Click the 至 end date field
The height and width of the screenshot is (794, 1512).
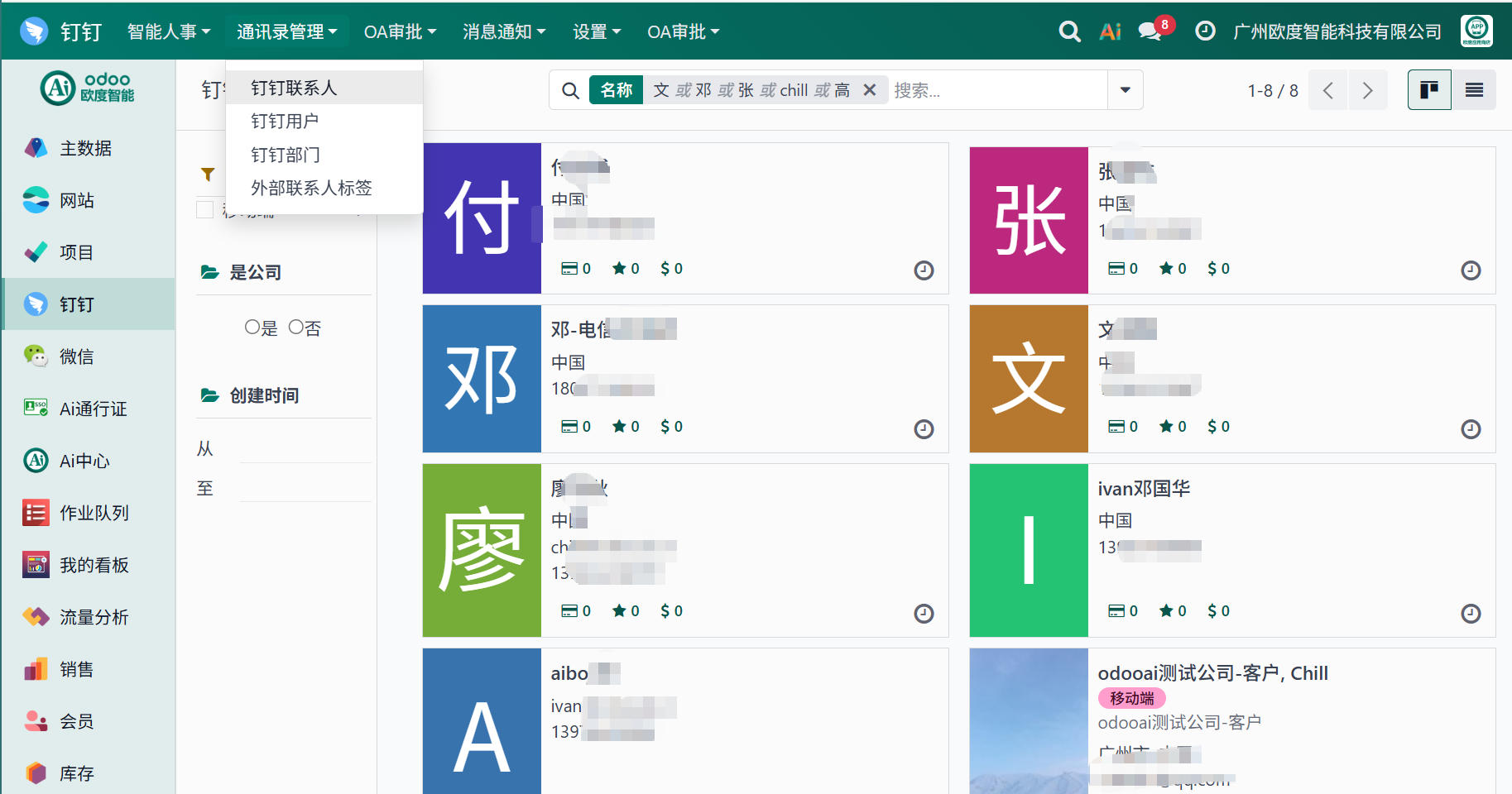(x=305, y=488)
